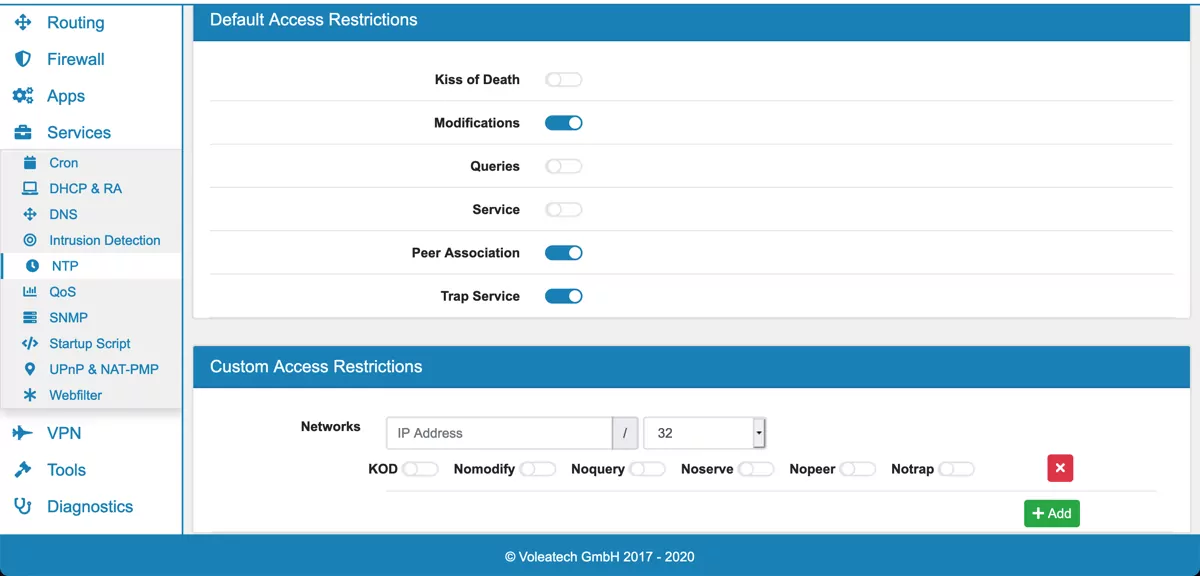Turn off the Trap Service toggle
This screenshot has width=1200, height=576.
[563, 296]
